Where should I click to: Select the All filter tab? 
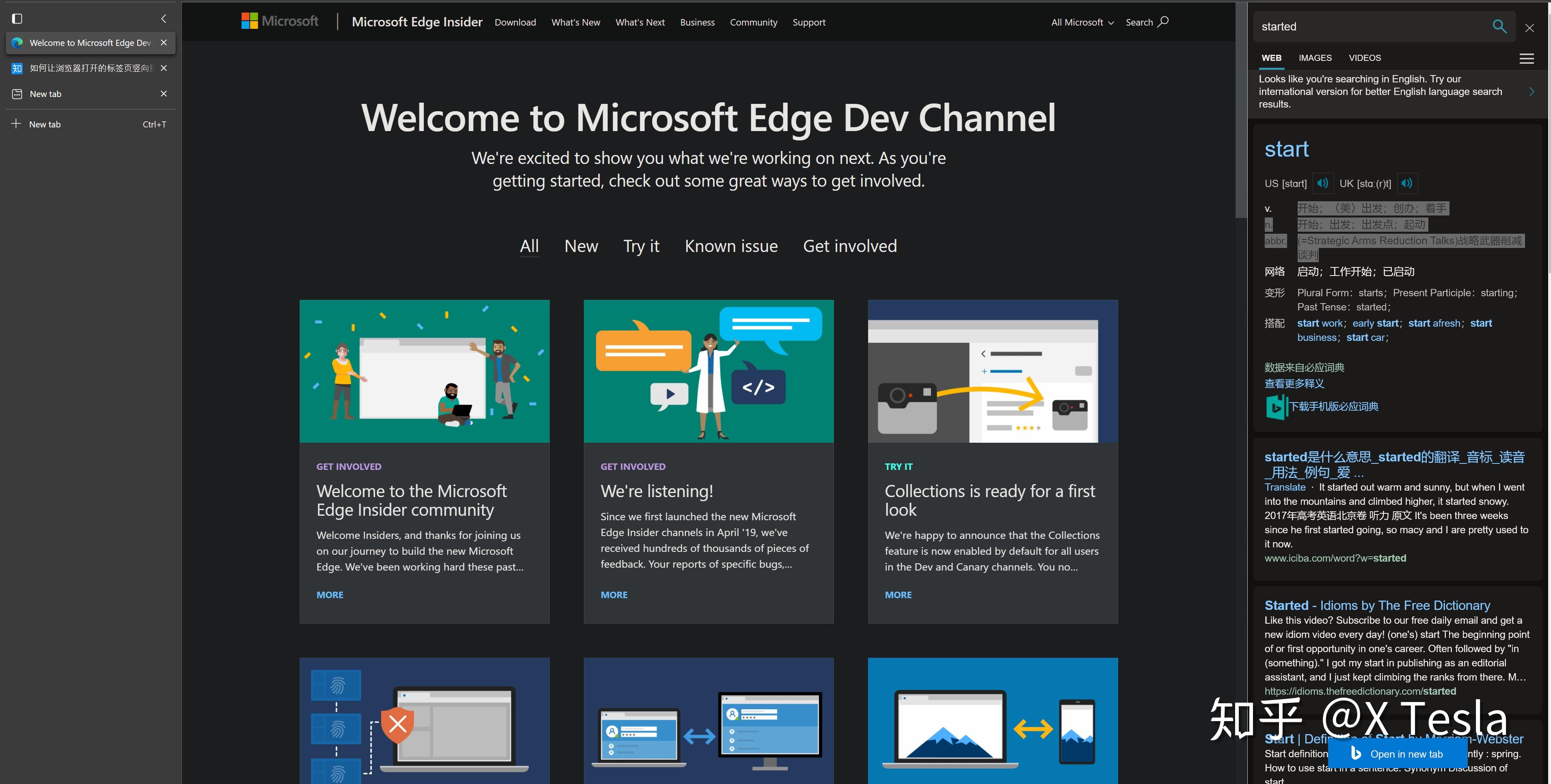[529, 246]
